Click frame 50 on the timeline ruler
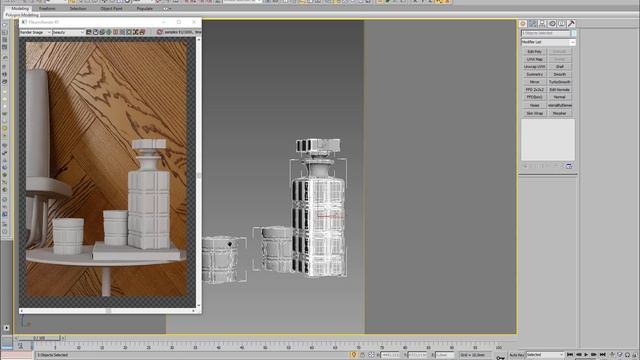The width and height of the screenshot is (640, 360). pos(265,347)
